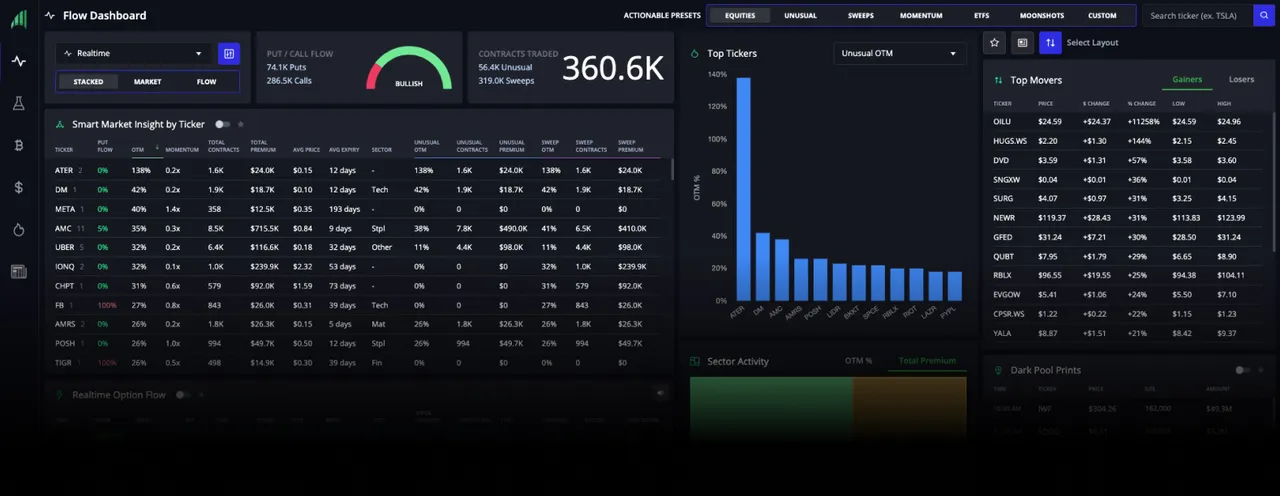Screen dimensions: 1280x496
Task: Switch Sector Activity to OTM %
Action: click(x=858, y=361)
